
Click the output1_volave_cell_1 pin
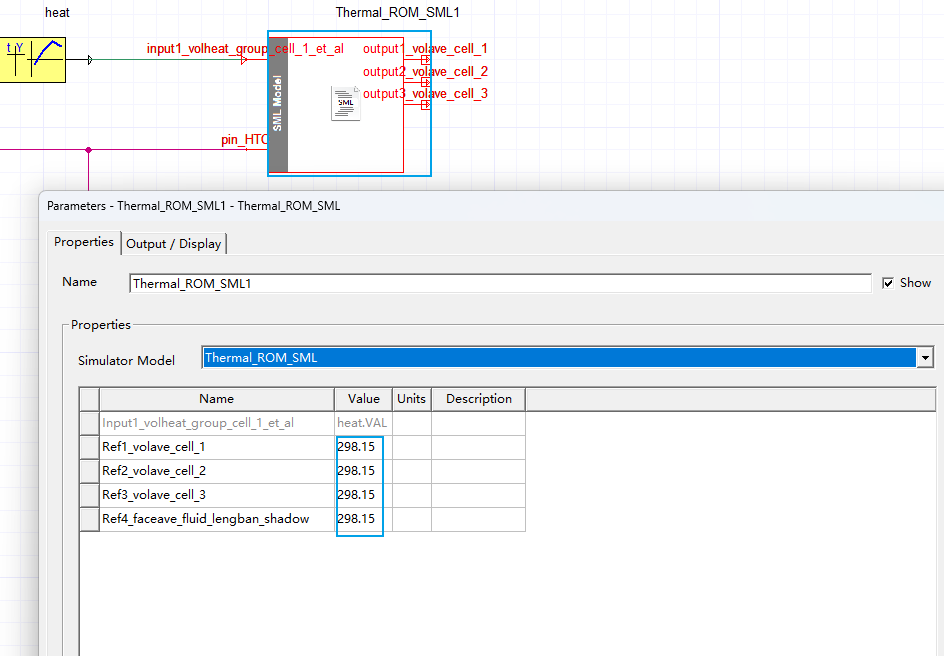pyautogui.click(x=425, y=60)
